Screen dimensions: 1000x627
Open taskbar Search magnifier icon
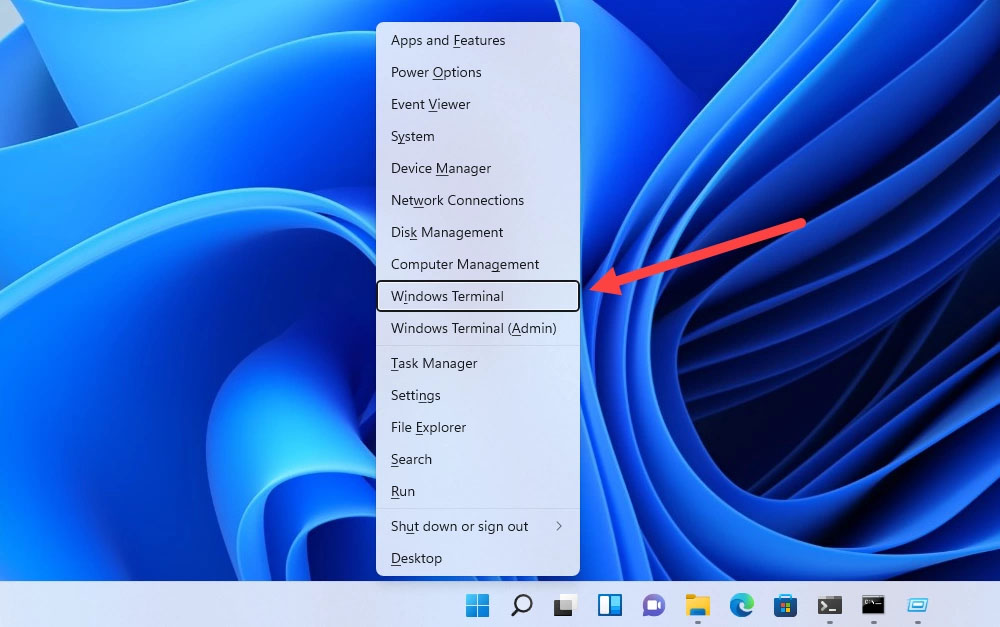coord(521,605)
